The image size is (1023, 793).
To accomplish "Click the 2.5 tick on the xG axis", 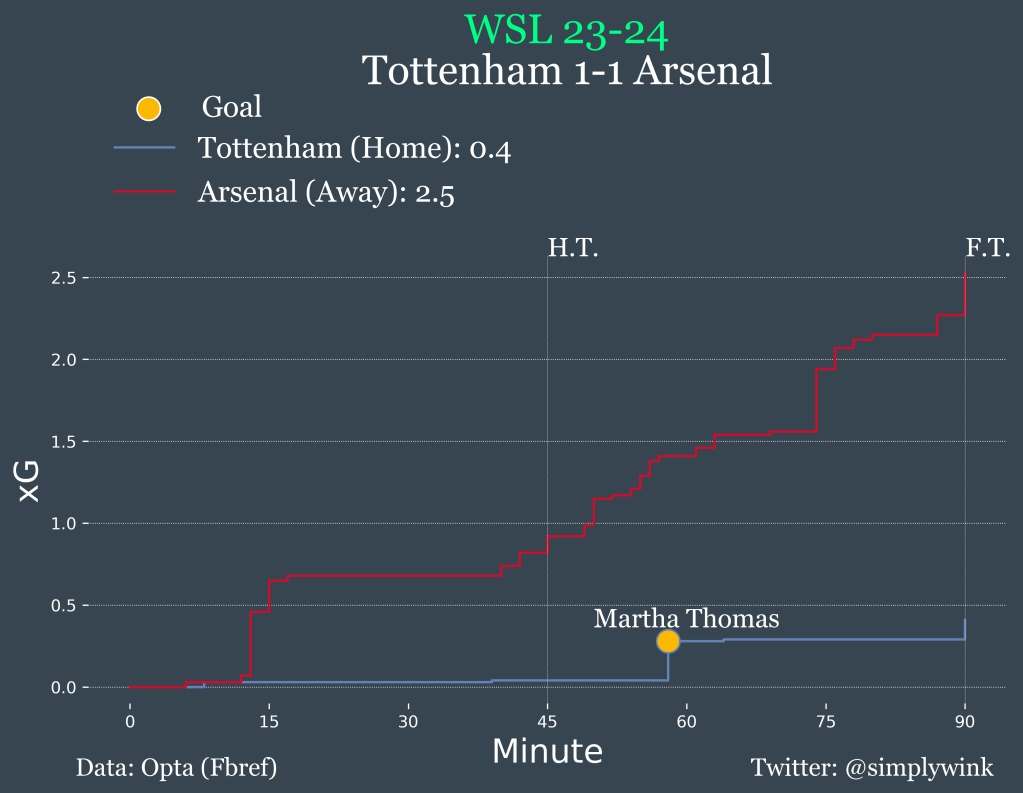I will tap(64, 277).
